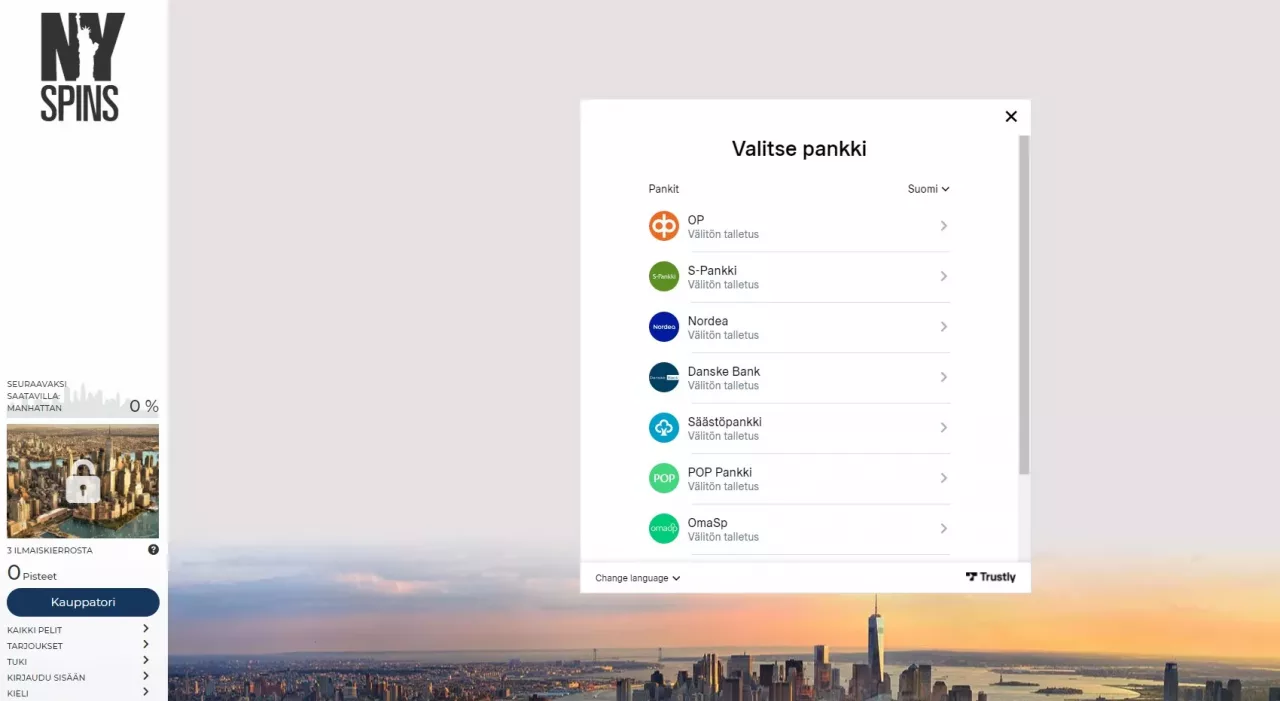Open the Change language dropdown
Screen dimensions: 1280x701
(638, 578)
